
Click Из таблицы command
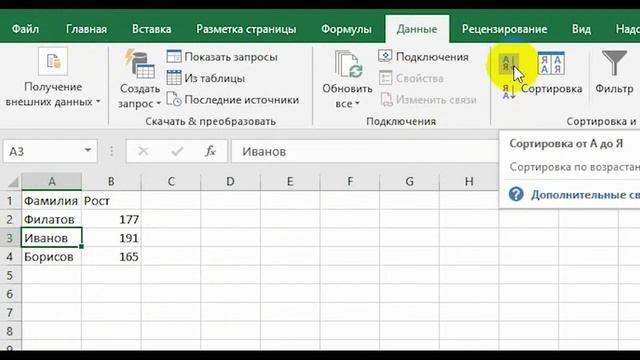[205, 78]
